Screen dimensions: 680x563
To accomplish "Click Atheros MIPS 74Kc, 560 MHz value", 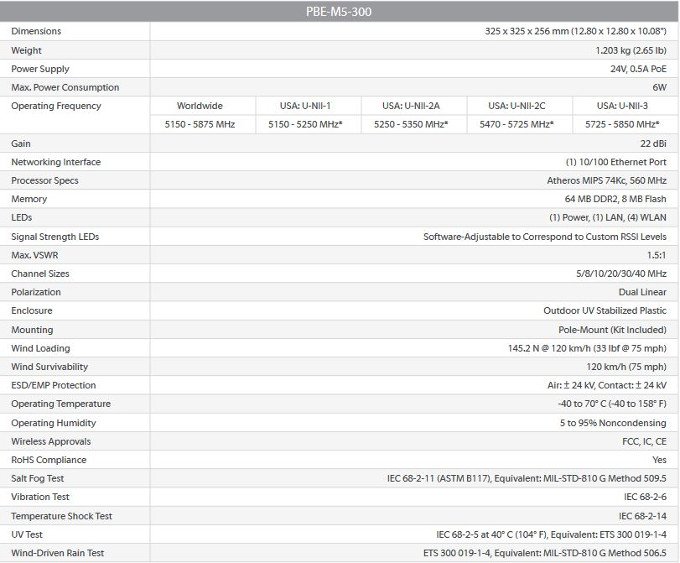I will click(x=607, y=180).
